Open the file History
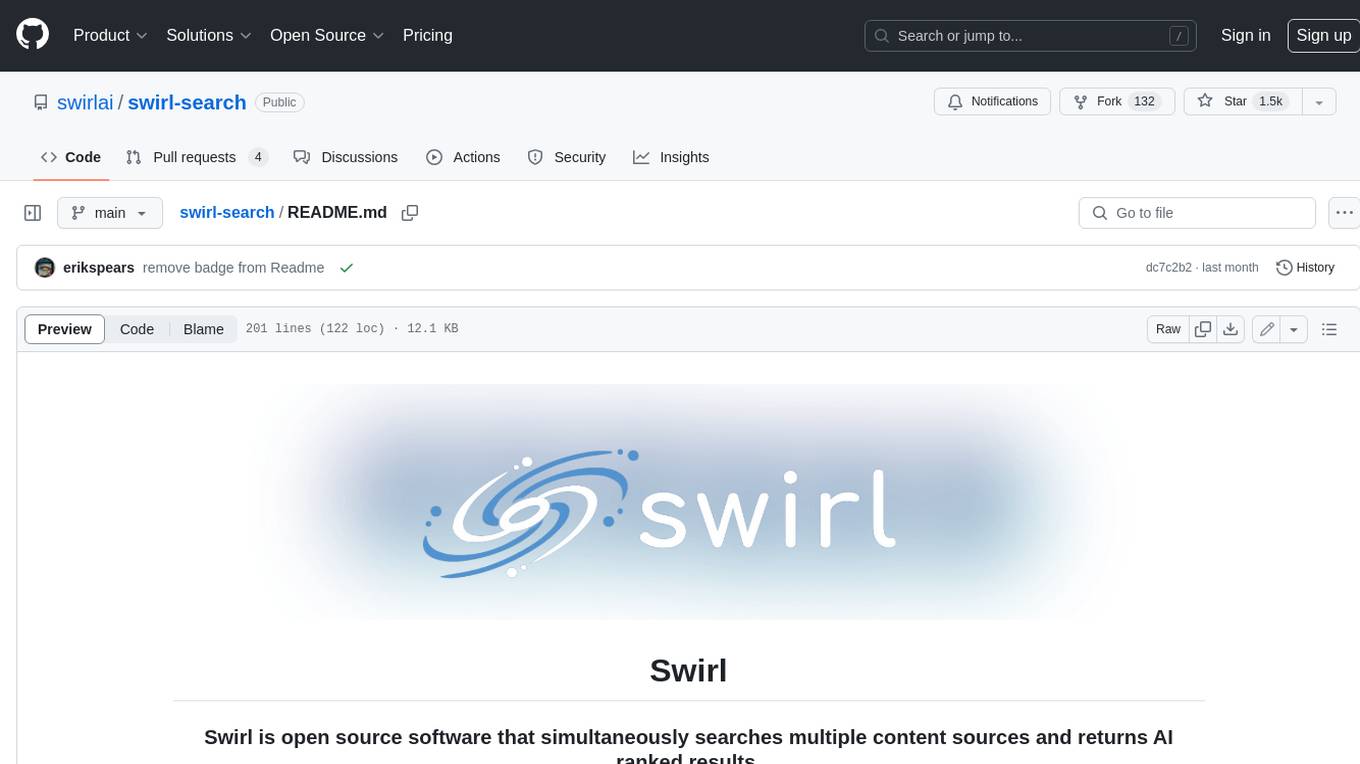1360x764 pixels. point(1305,268)
